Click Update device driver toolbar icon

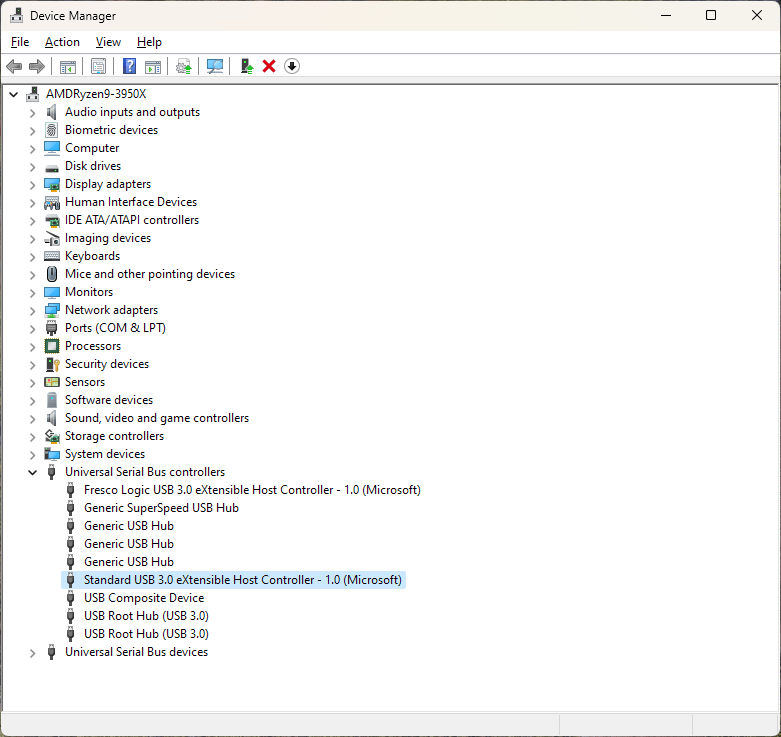click(x=184, y=66)
